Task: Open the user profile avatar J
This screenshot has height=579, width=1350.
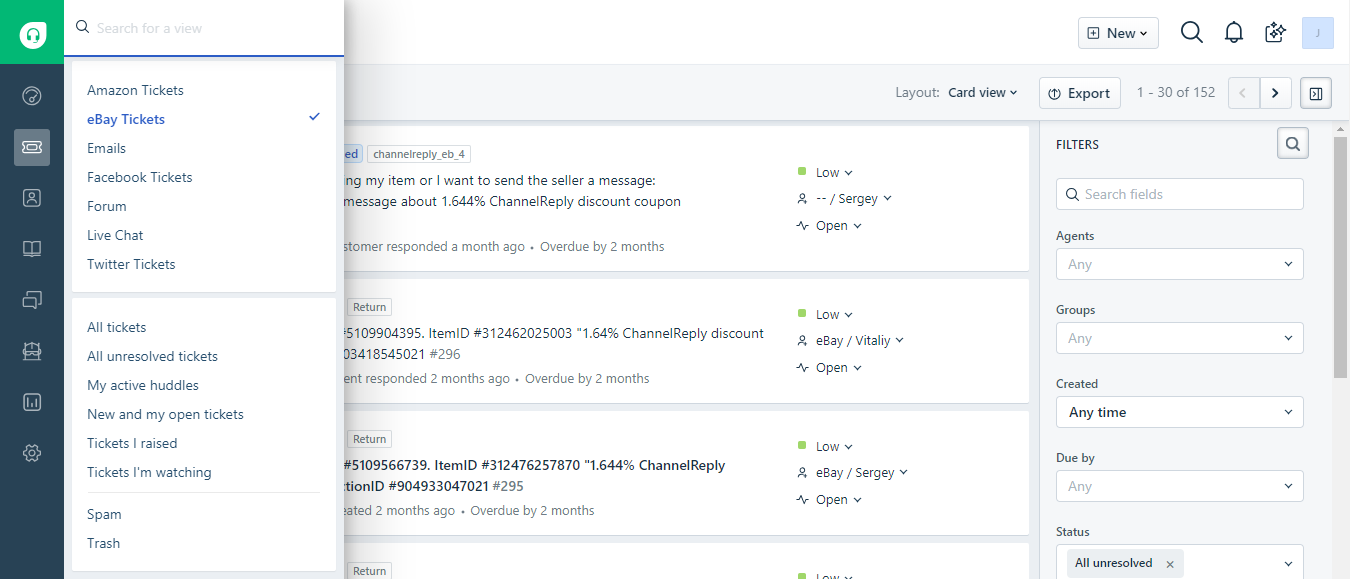Action: (1318, 32)
